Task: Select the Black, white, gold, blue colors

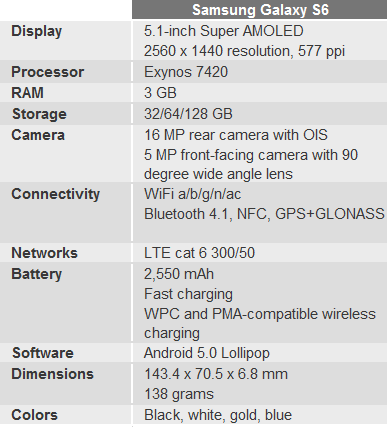Action: click(x=218, y=415)
